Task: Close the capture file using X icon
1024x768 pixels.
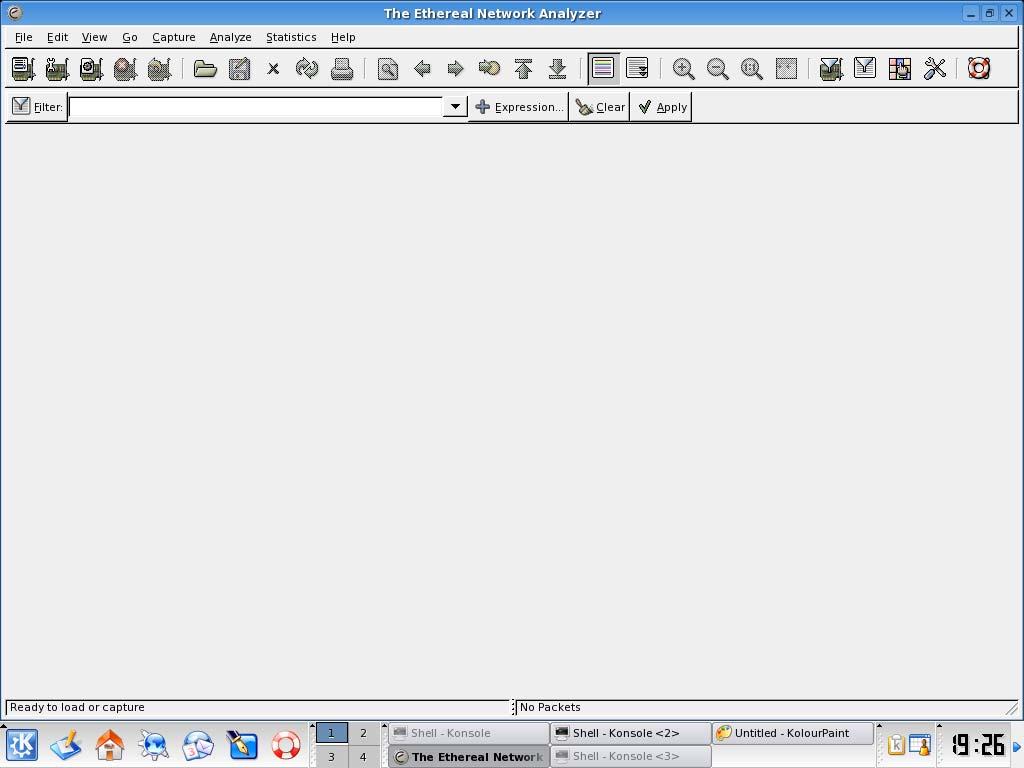Action: [x=273, y=69]
